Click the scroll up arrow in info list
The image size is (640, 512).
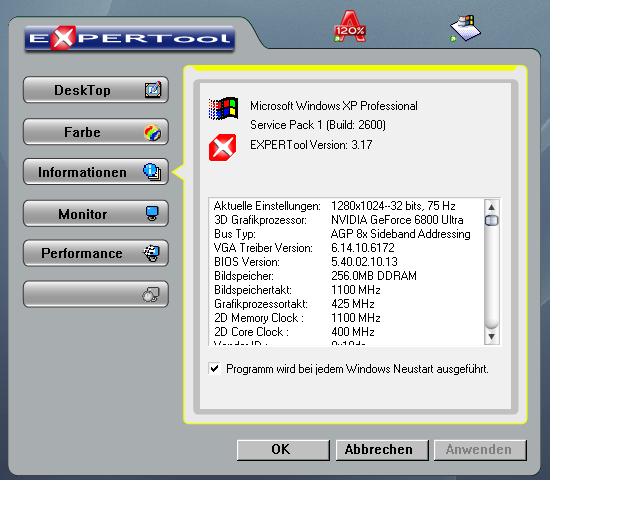tap(491, 207)
